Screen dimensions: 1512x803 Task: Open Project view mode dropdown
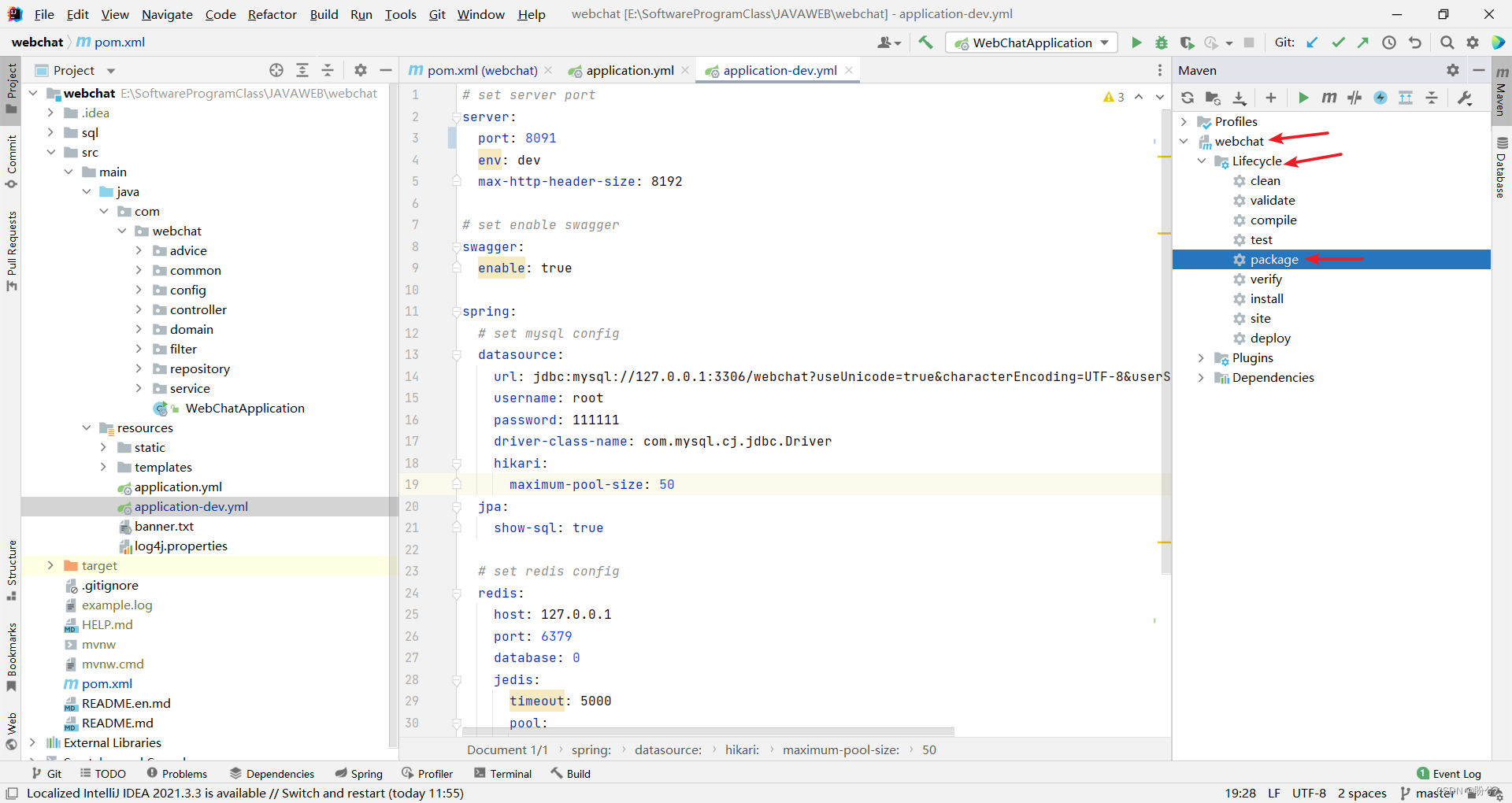point(111,71)
